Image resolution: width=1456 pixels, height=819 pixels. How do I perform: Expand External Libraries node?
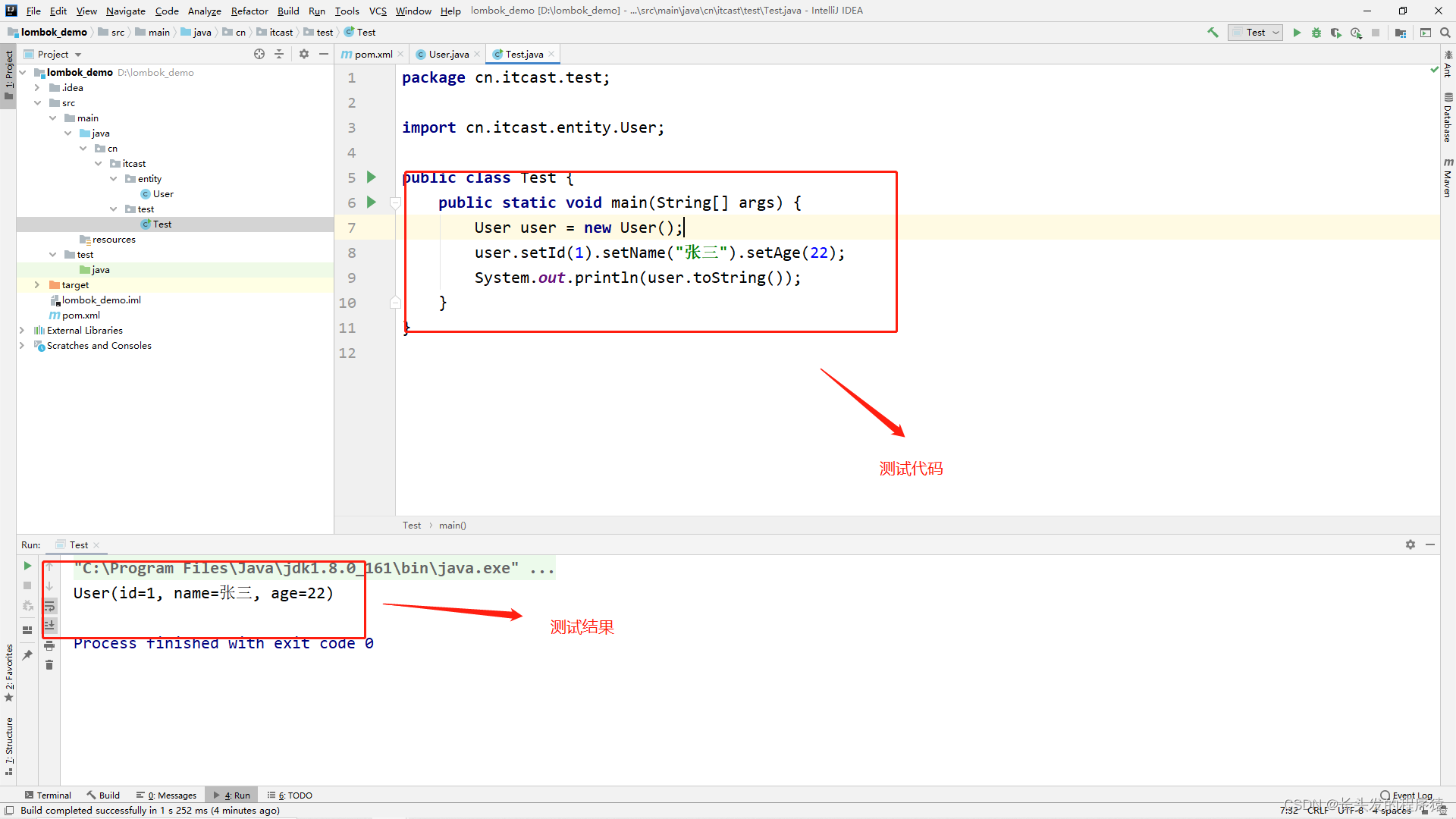coord(21,331)
